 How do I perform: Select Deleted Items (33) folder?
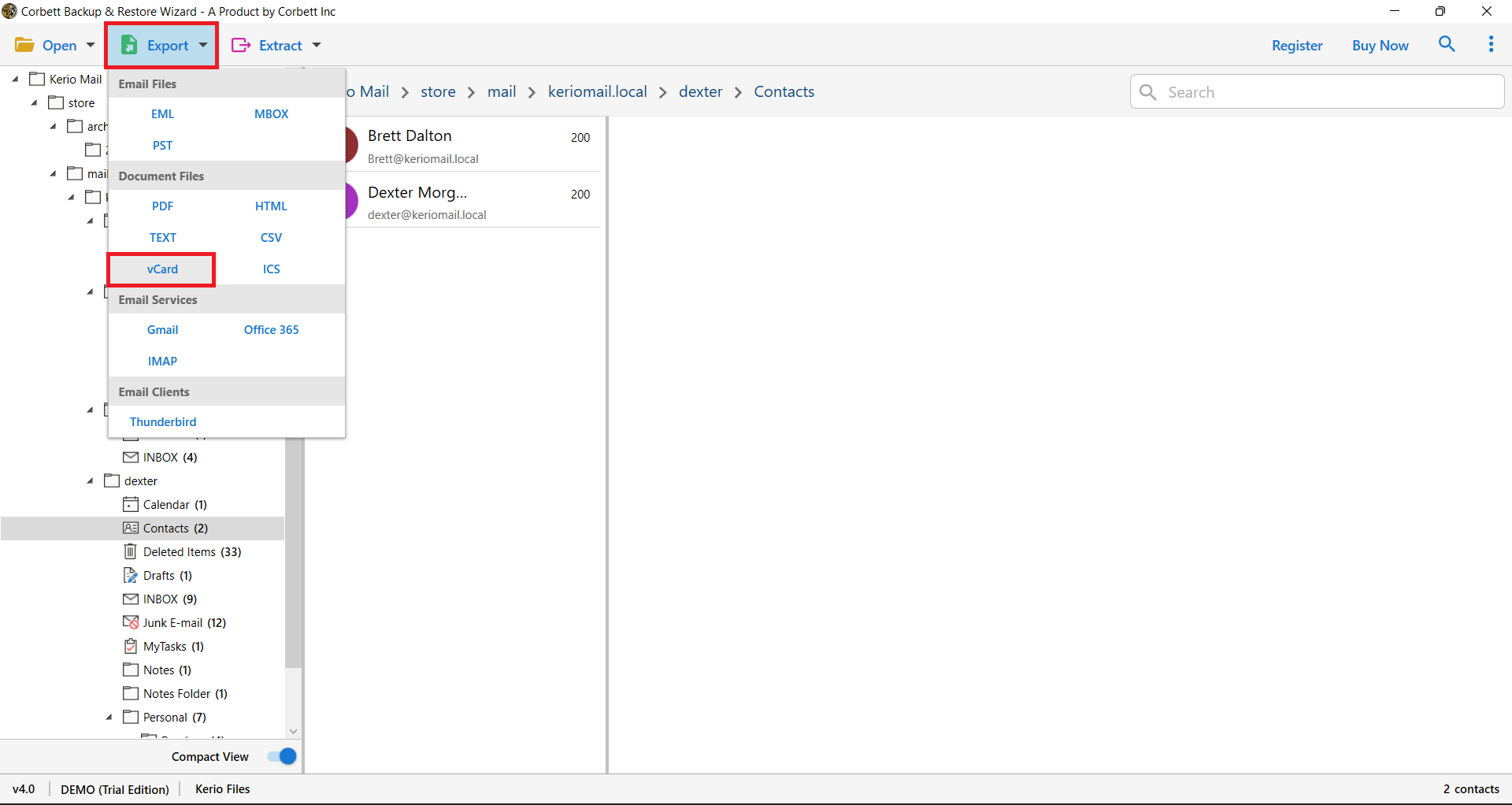pos(192,551)
